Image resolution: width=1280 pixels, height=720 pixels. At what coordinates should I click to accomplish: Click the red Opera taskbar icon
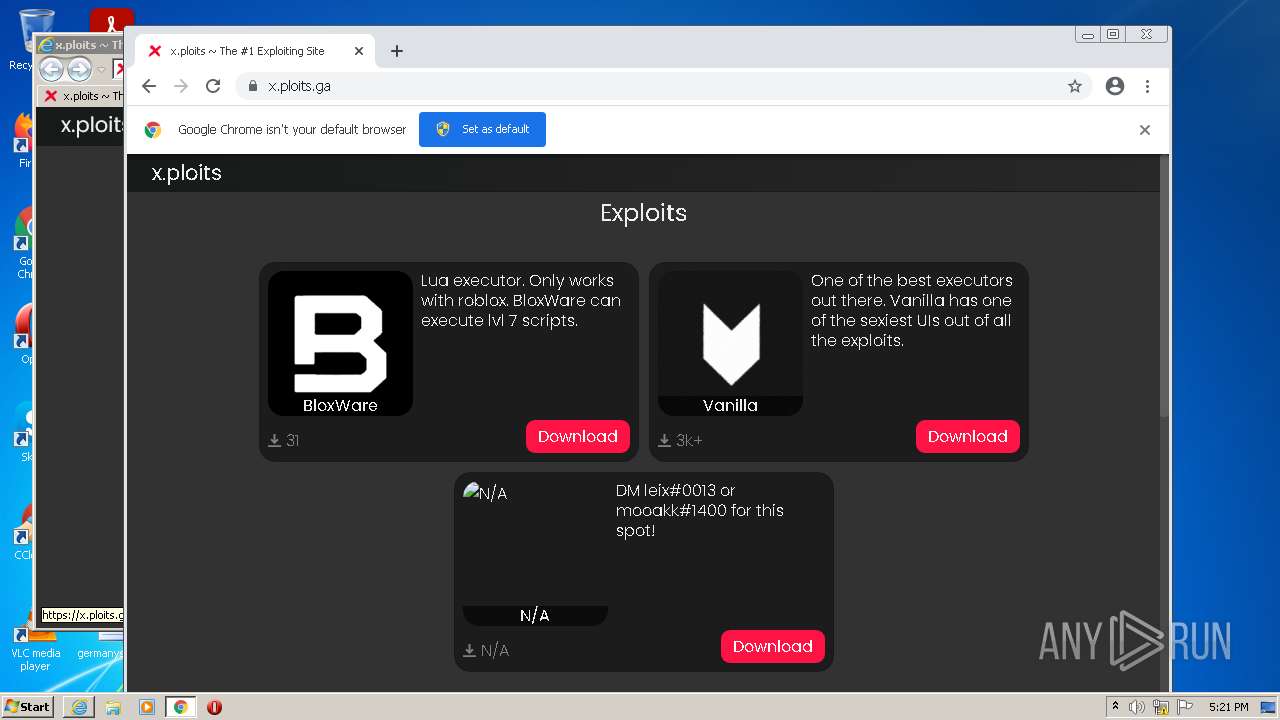[214, 707]
